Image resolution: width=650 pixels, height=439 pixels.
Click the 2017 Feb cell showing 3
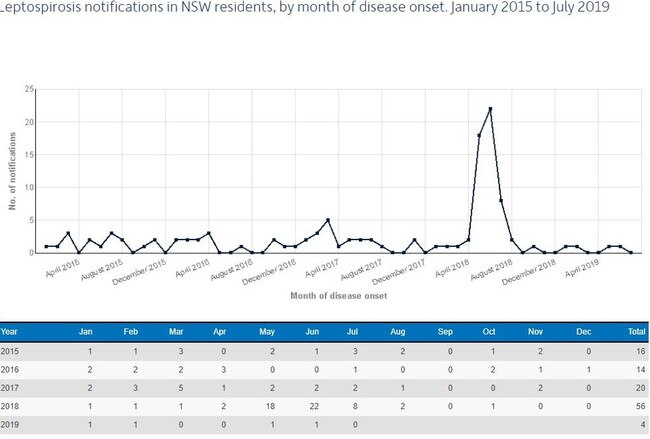(135, 388)
